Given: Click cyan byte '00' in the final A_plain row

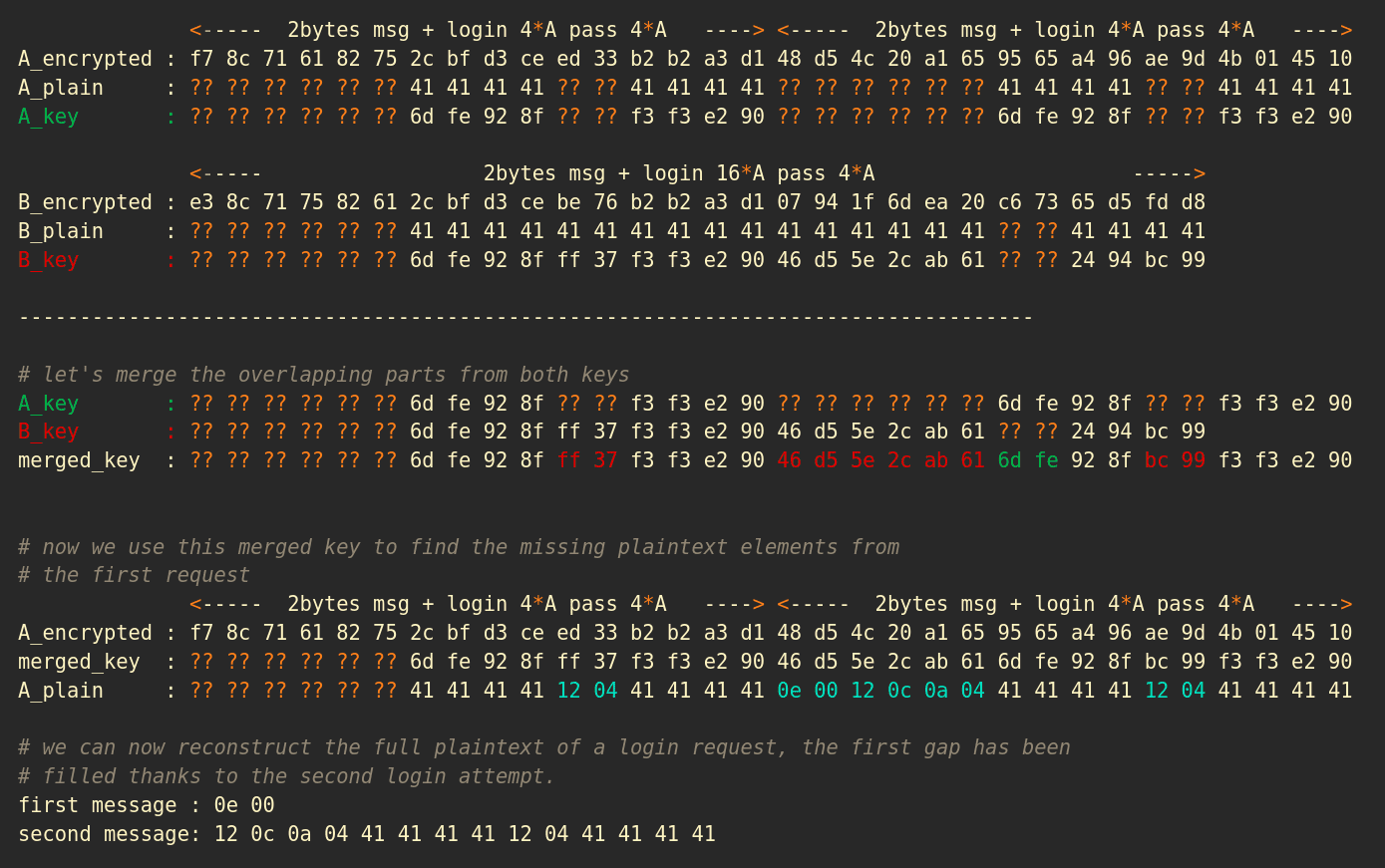Looking at the screenshot, I should coord(826,691).
